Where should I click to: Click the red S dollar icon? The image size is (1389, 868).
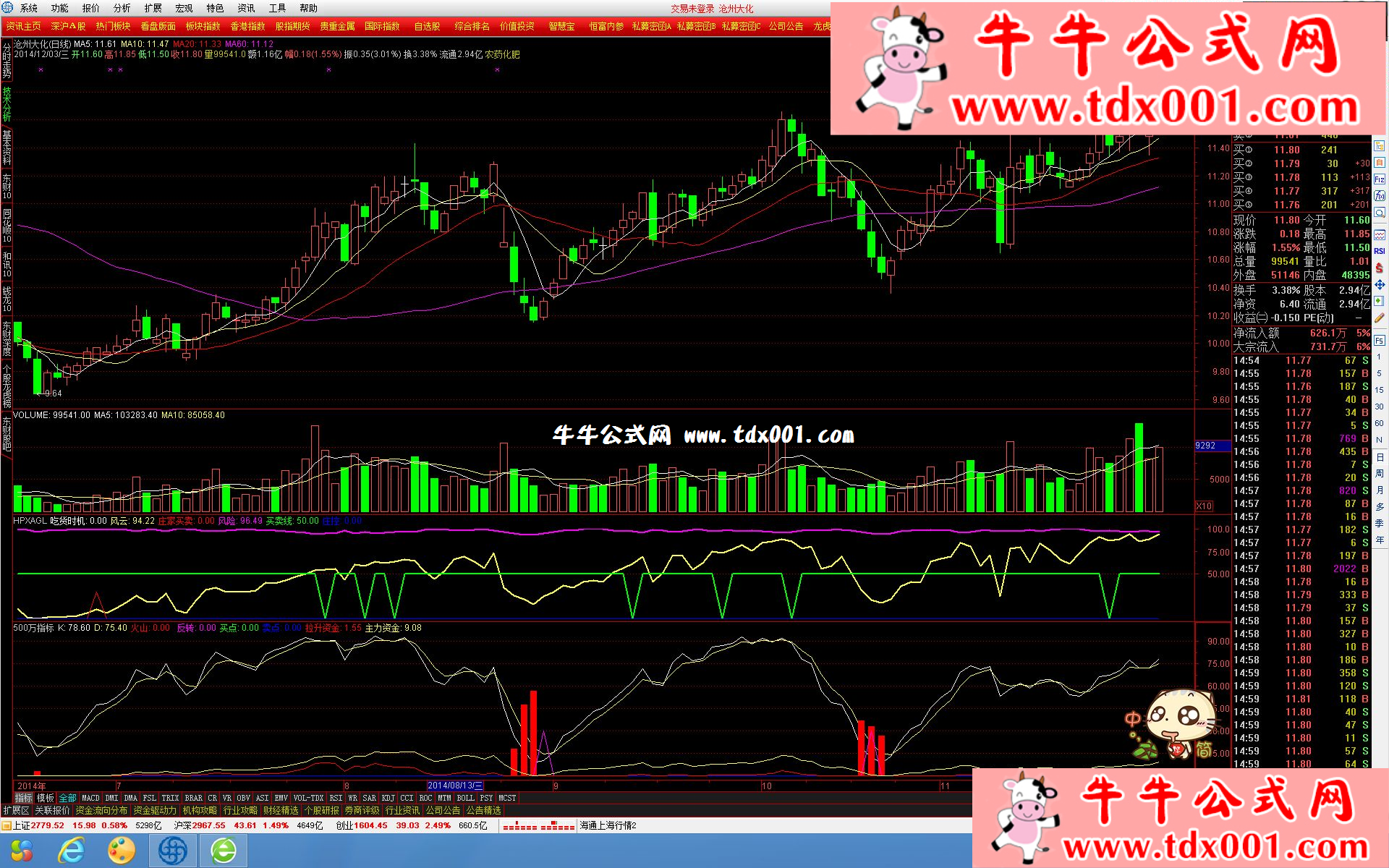click(x=1380, y=268)
